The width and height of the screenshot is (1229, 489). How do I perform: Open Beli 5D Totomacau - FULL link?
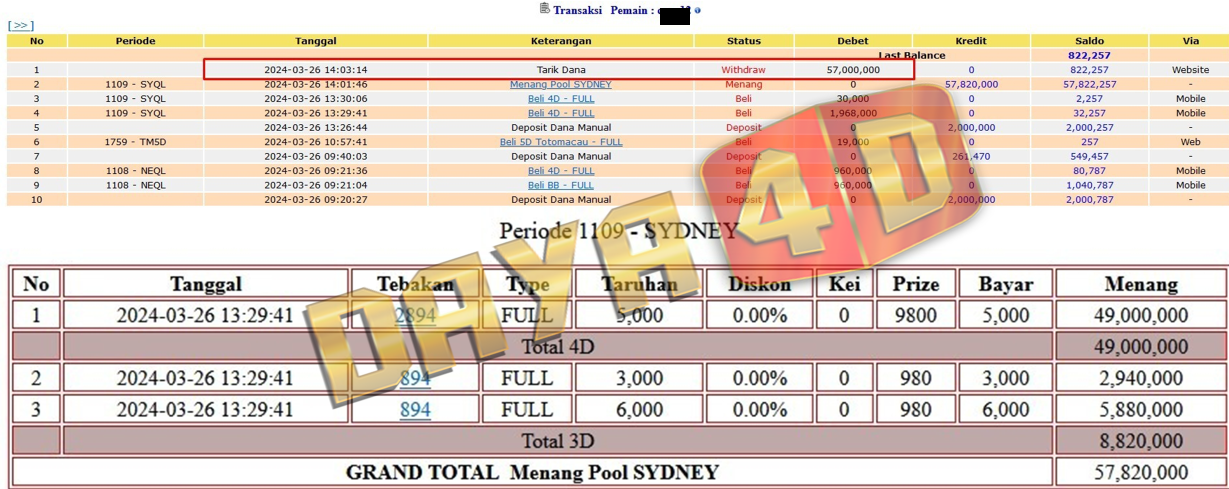click(560, 142)
